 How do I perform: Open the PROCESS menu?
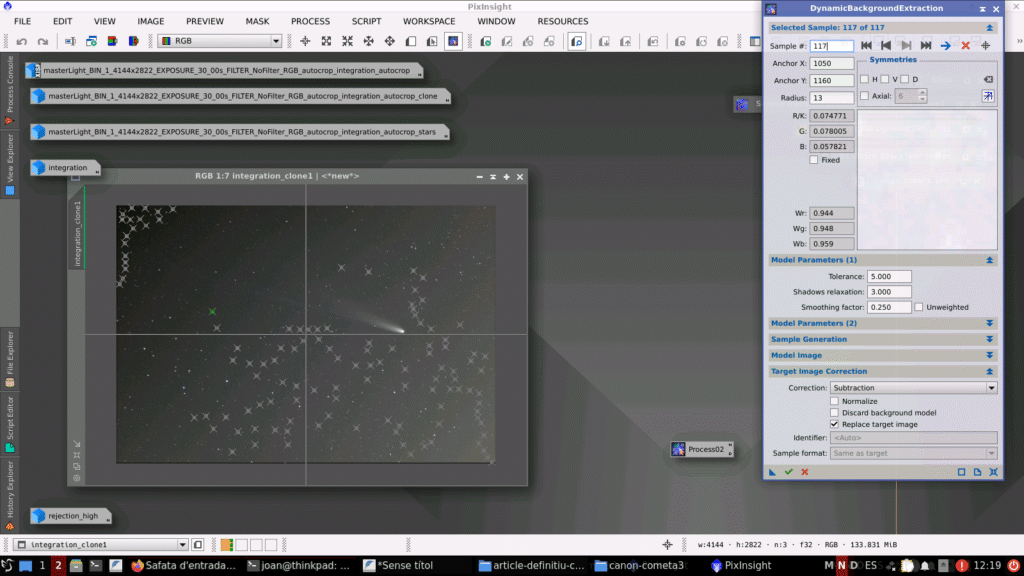tap(310, 21)
